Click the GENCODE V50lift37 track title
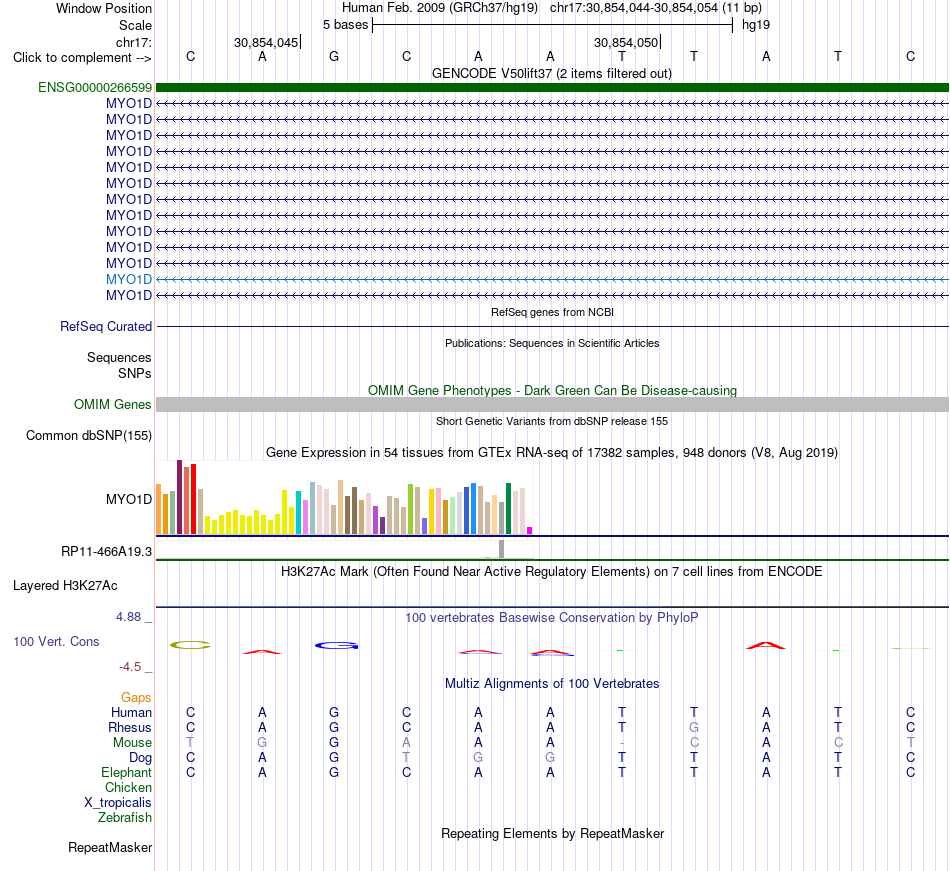 (551, 73)
